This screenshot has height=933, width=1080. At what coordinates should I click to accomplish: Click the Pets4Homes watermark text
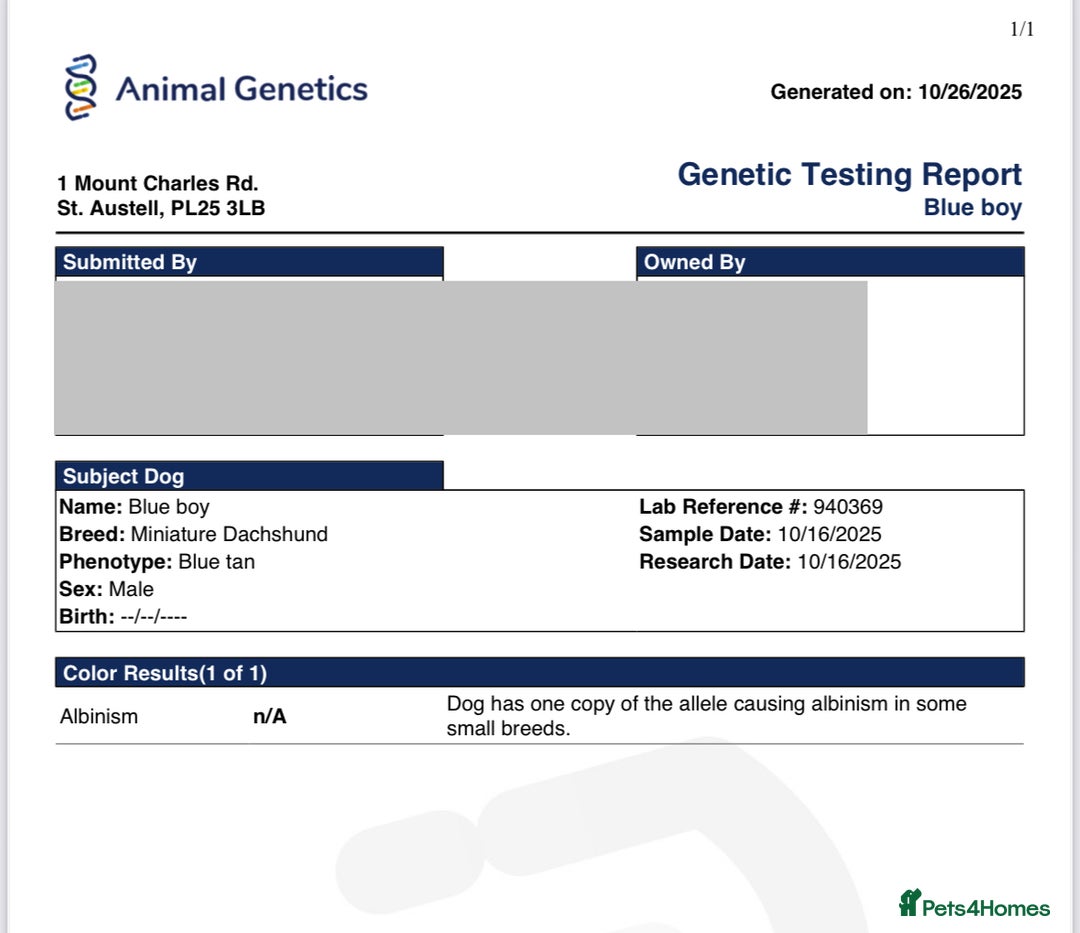click(985, 909)
